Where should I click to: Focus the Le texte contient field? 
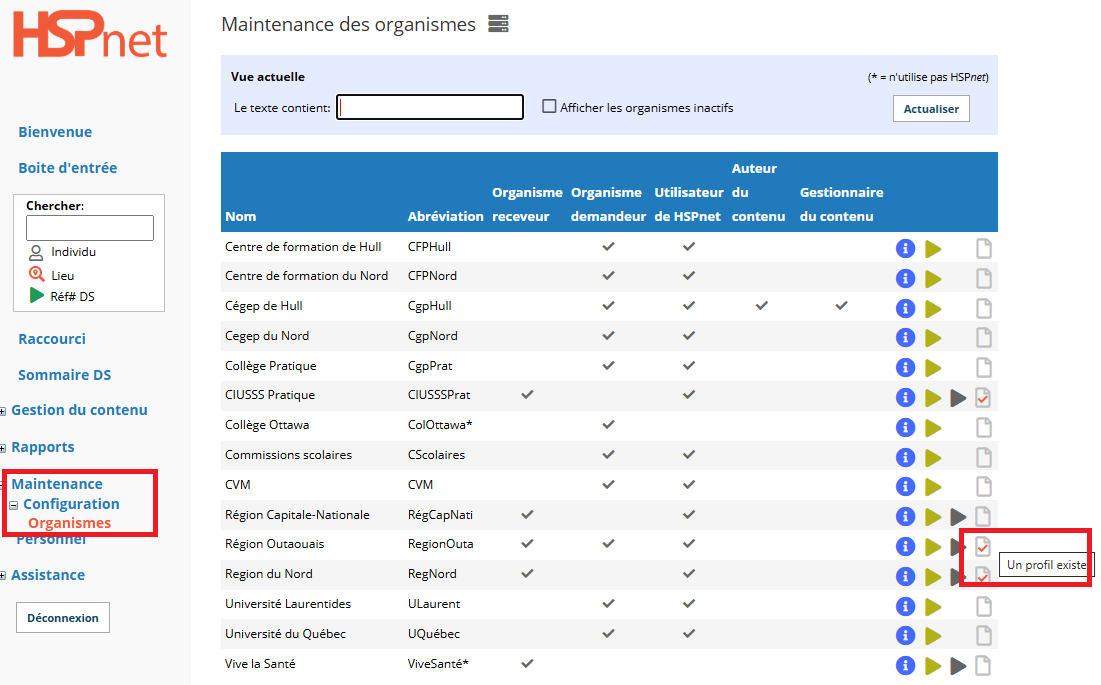430,107
